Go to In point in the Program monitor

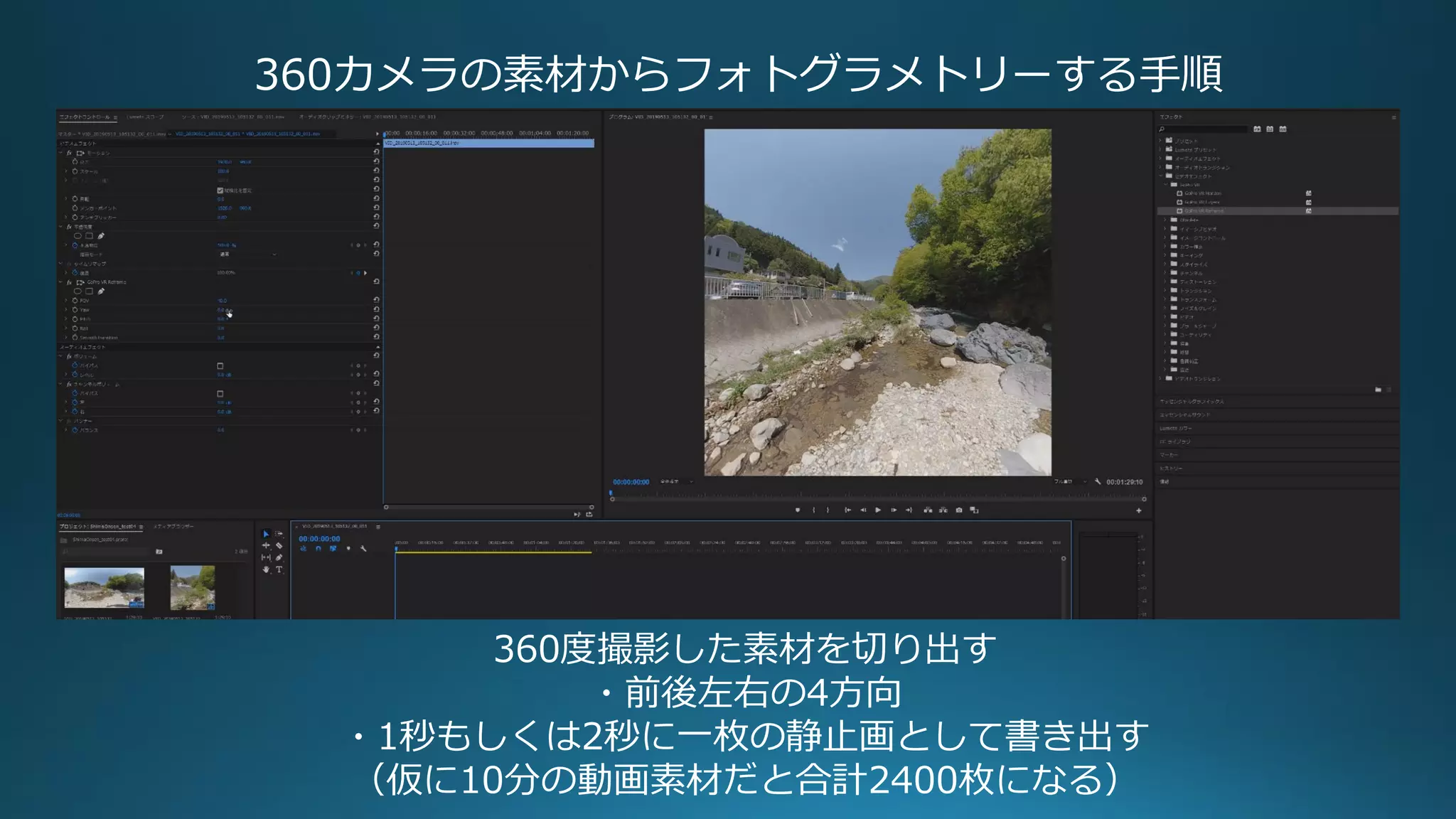tap(847, 510)
